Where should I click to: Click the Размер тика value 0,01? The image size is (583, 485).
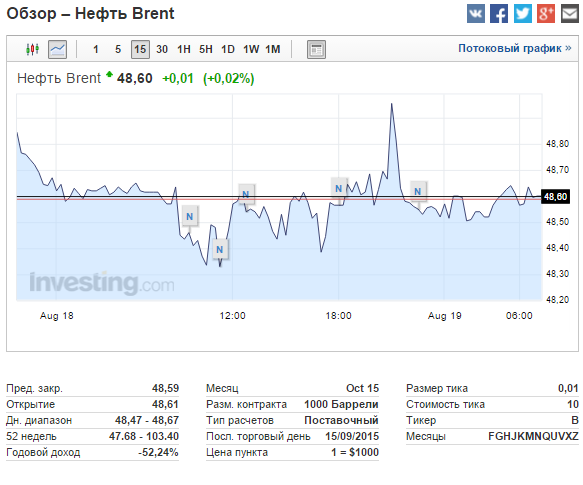568,388
